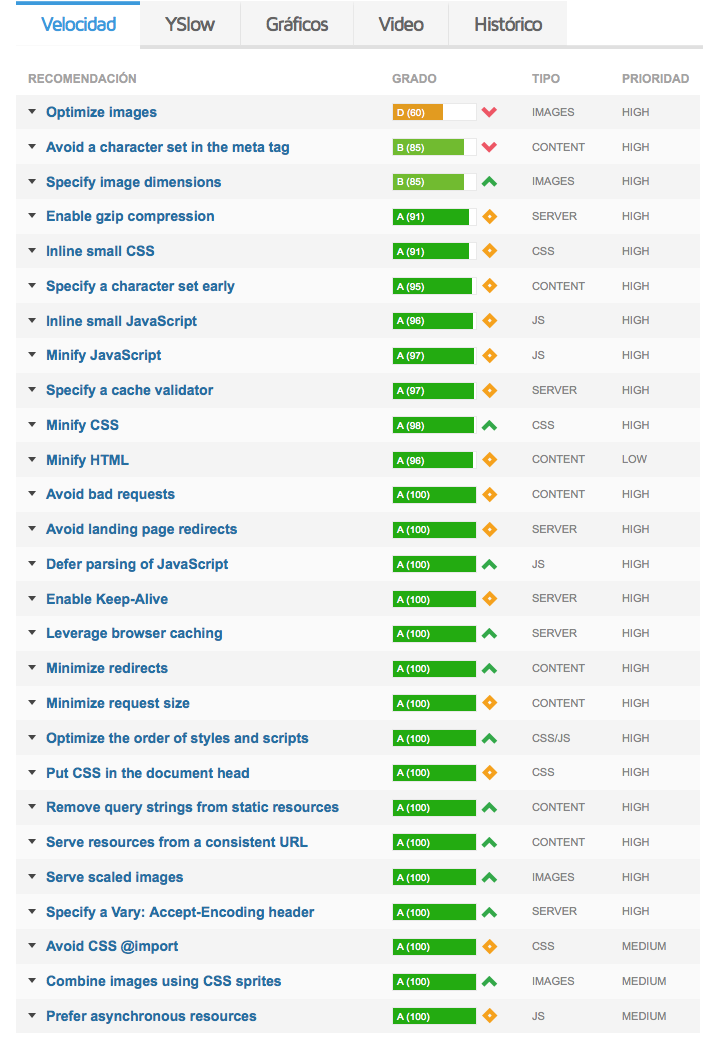
Task: Open the Gráficos tab
Action: point(297,24)
